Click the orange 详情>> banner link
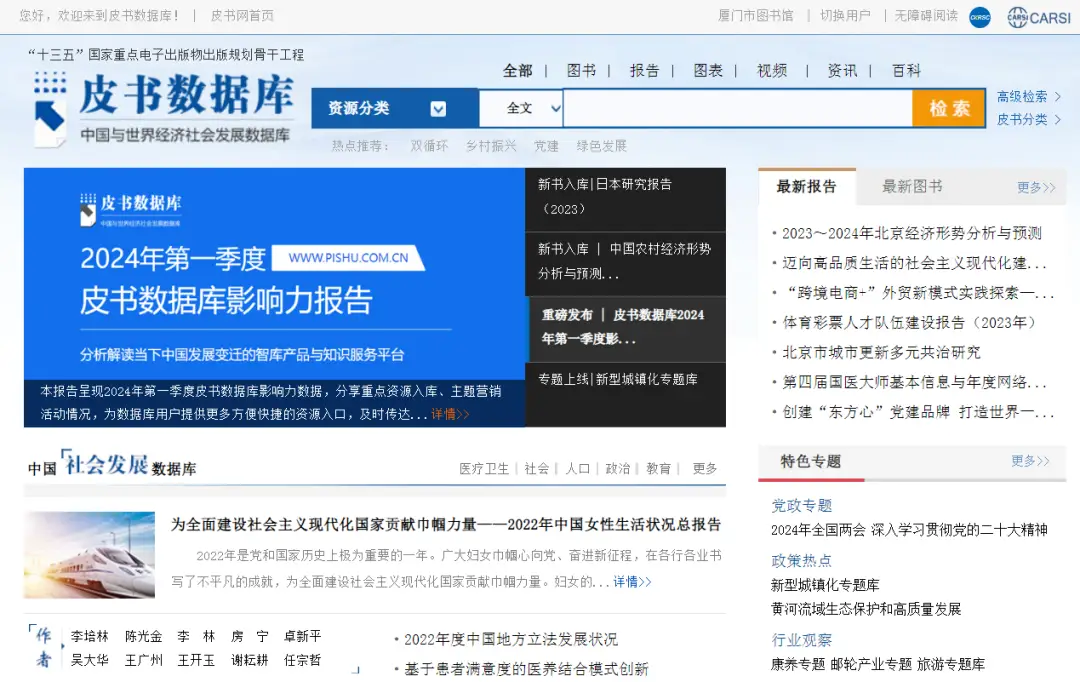This screenshot has width=1080, height=682. point(450,414)
